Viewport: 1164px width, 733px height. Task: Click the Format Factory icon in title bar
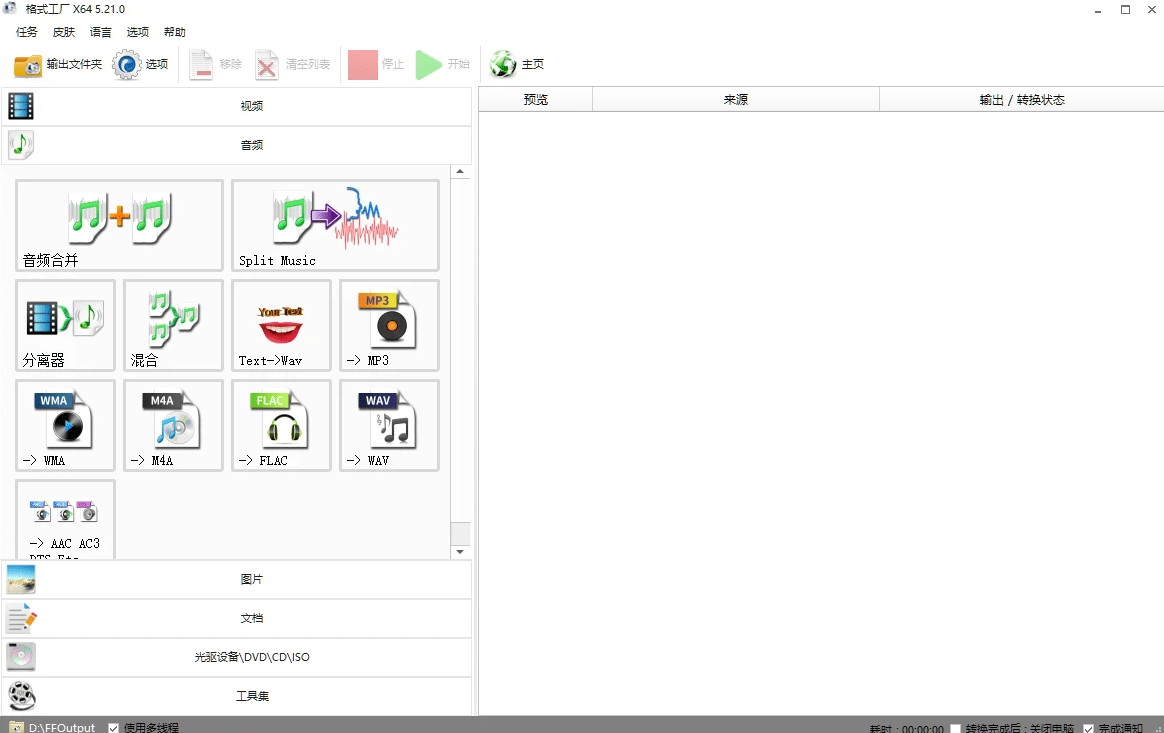click(x=10, y=8)
